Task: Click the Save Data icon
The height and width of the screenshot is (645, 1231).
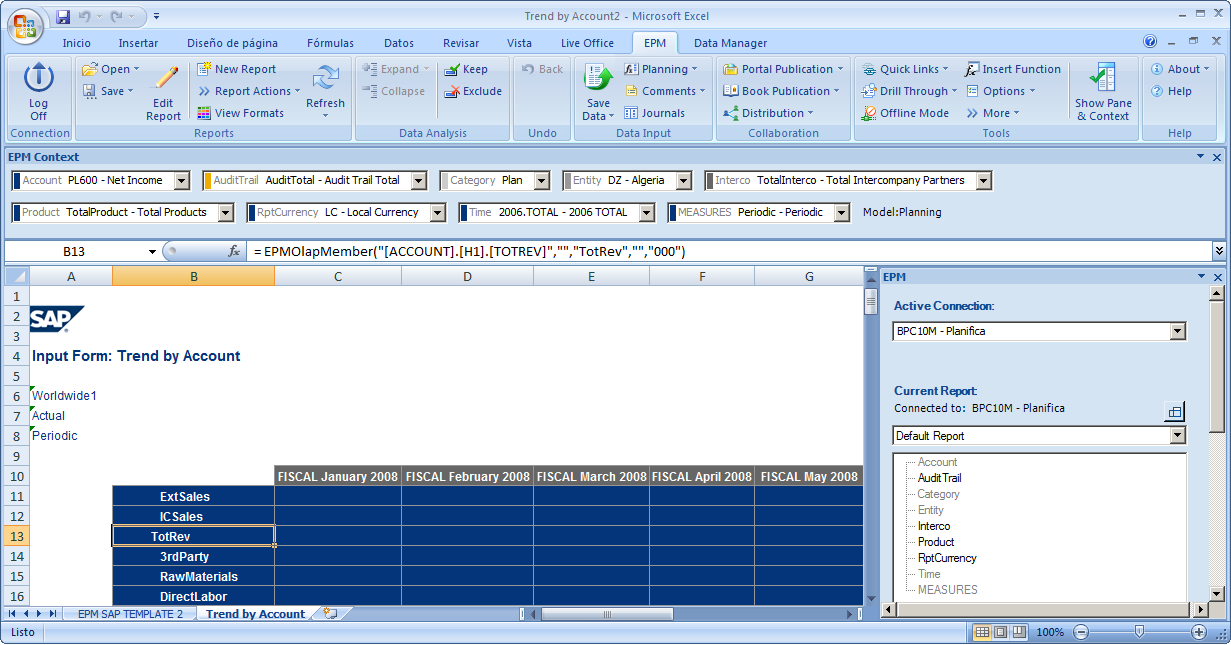Action: [x=598, y=78]
